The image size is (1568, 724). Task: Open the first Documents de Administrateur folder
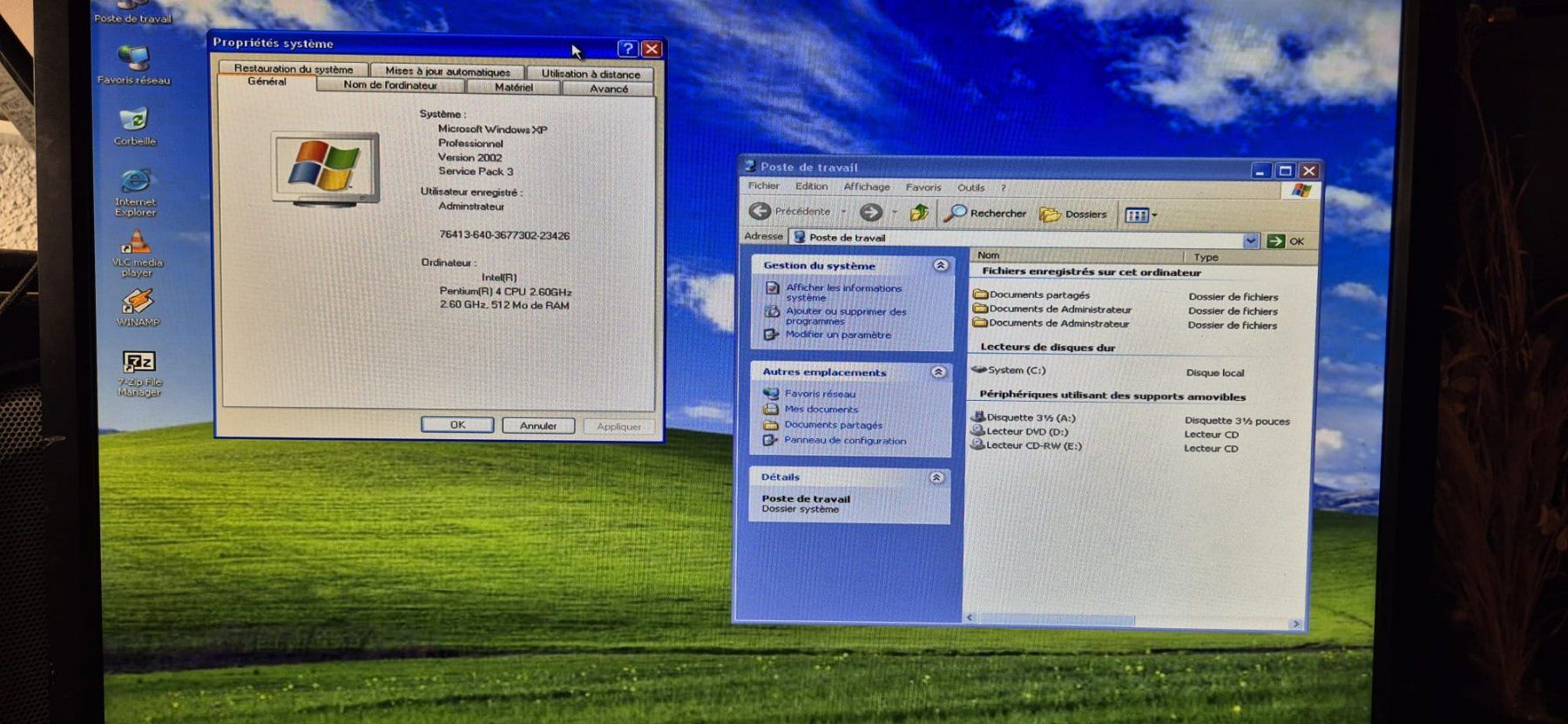point(1052,308)
